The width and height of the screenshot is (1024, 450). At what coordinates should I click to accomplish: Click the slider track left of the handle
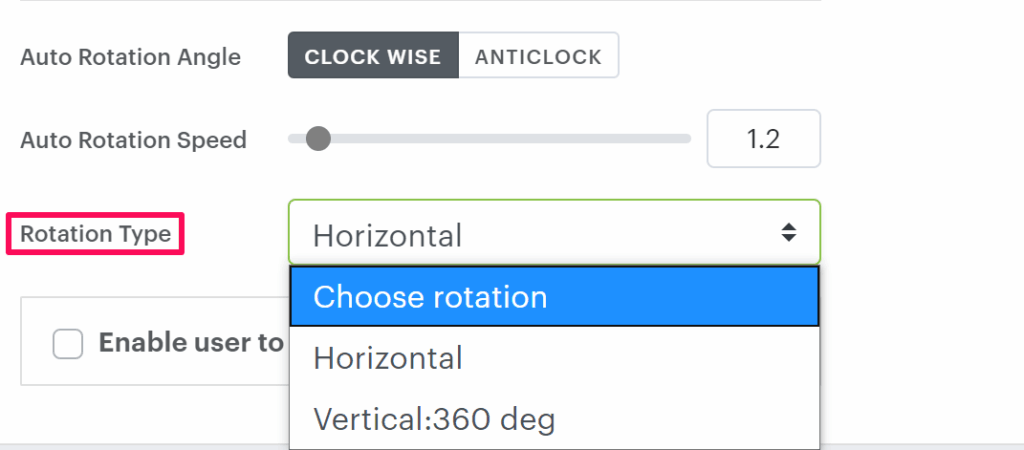[x=296, y=138]
